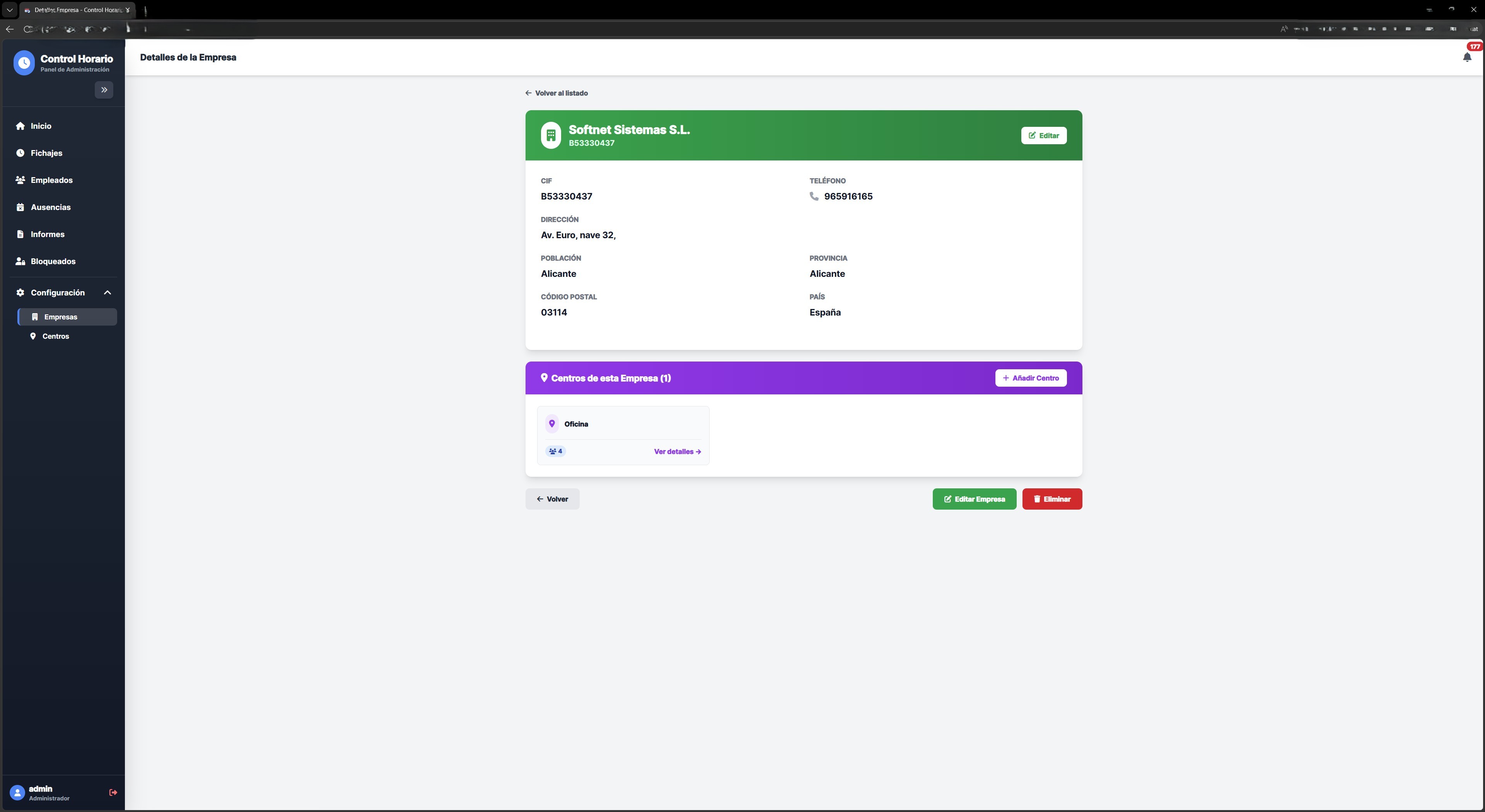Open Inicio from the sidebar home icon
The height and width of the screenshot is (812, 1485).
coord(20,126)
